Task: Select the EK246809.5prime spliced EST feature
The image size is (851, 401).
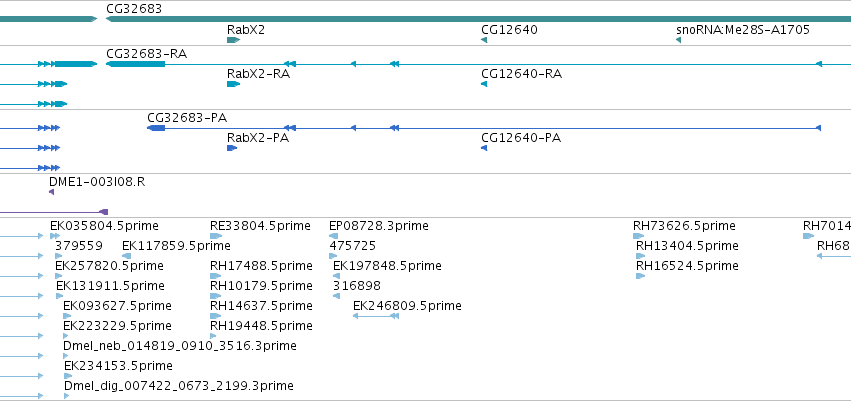Action: click(376, 315)
